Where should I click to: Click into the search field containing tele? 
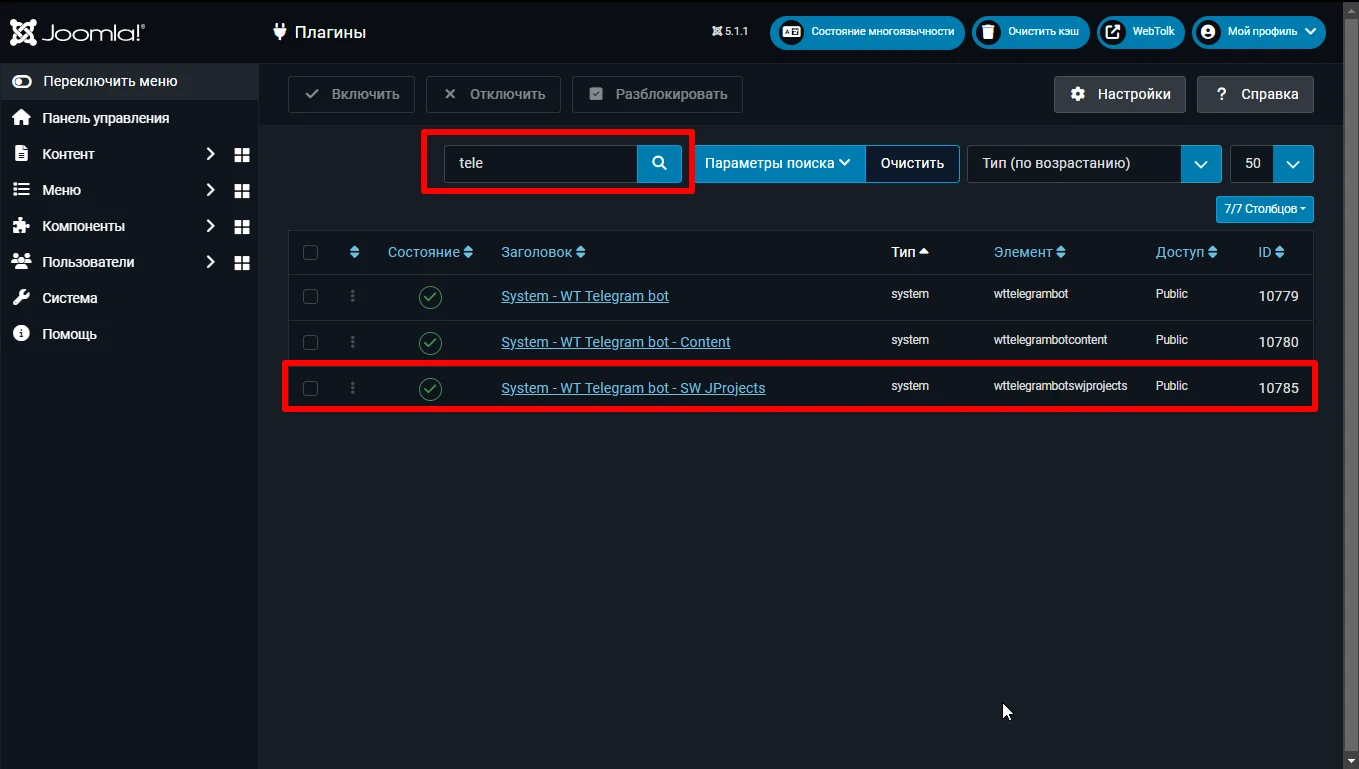[540, 164]
